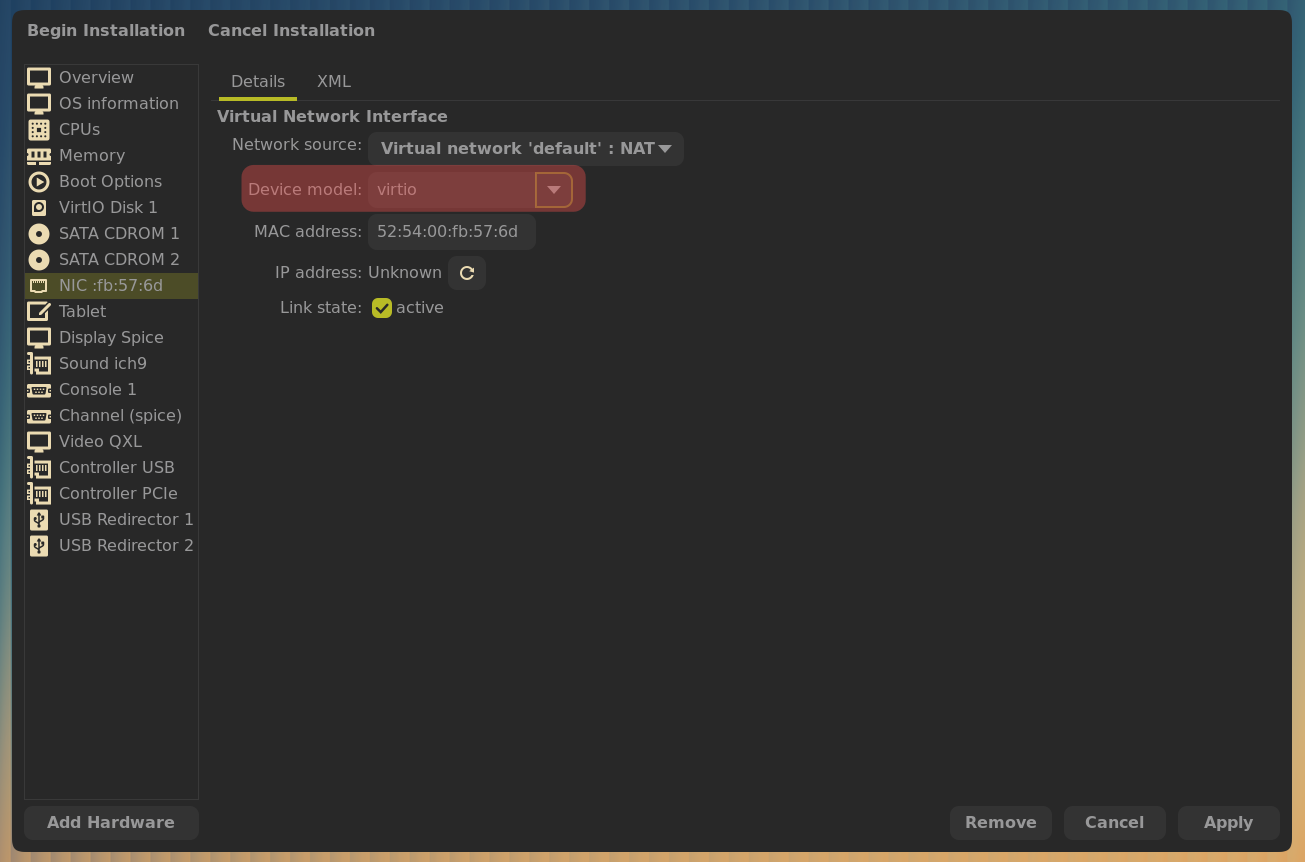Open the Network source dropdown
1305x862 pixels.
tap(525, 149)
